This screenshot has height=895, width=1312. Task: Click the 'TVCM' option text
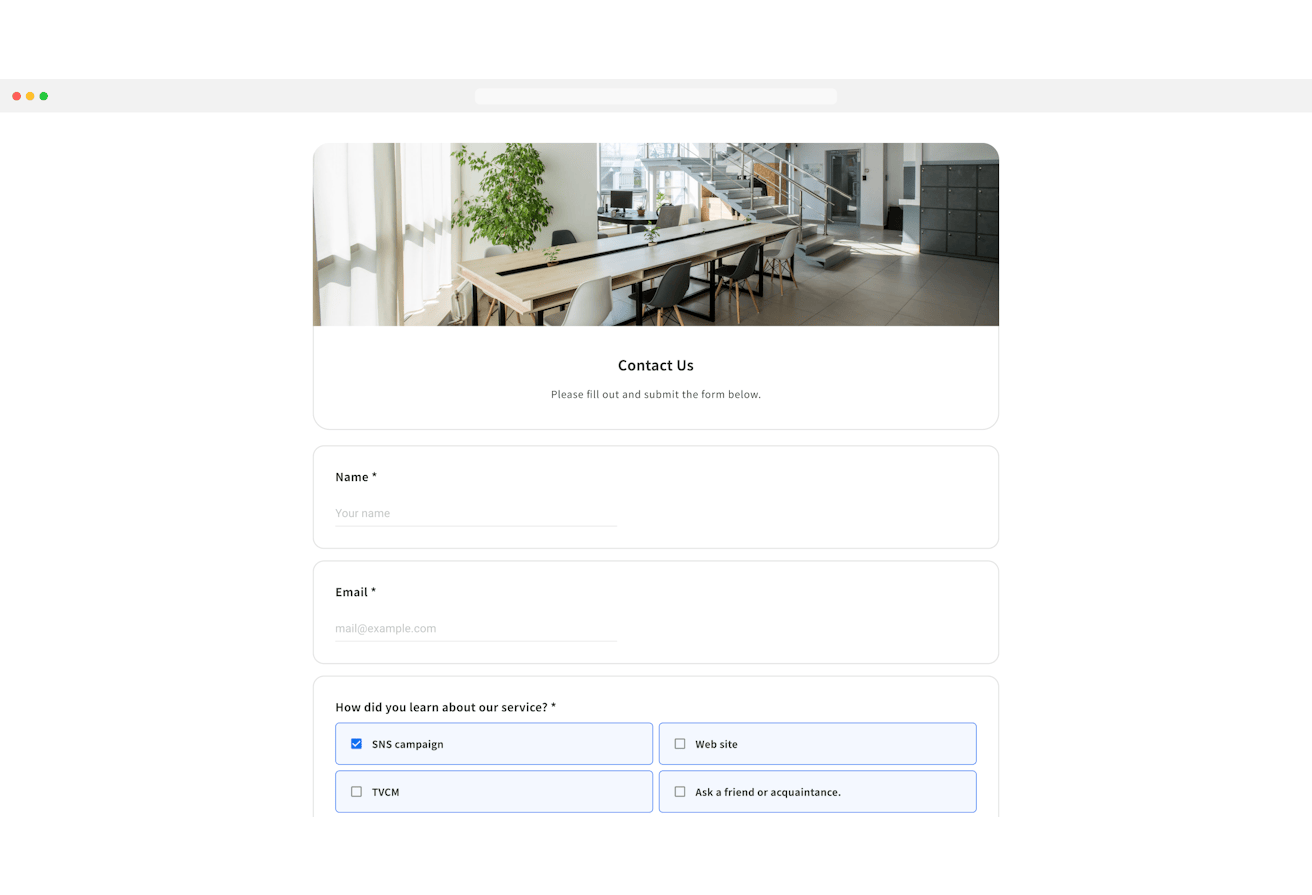(x=386, y=792)
